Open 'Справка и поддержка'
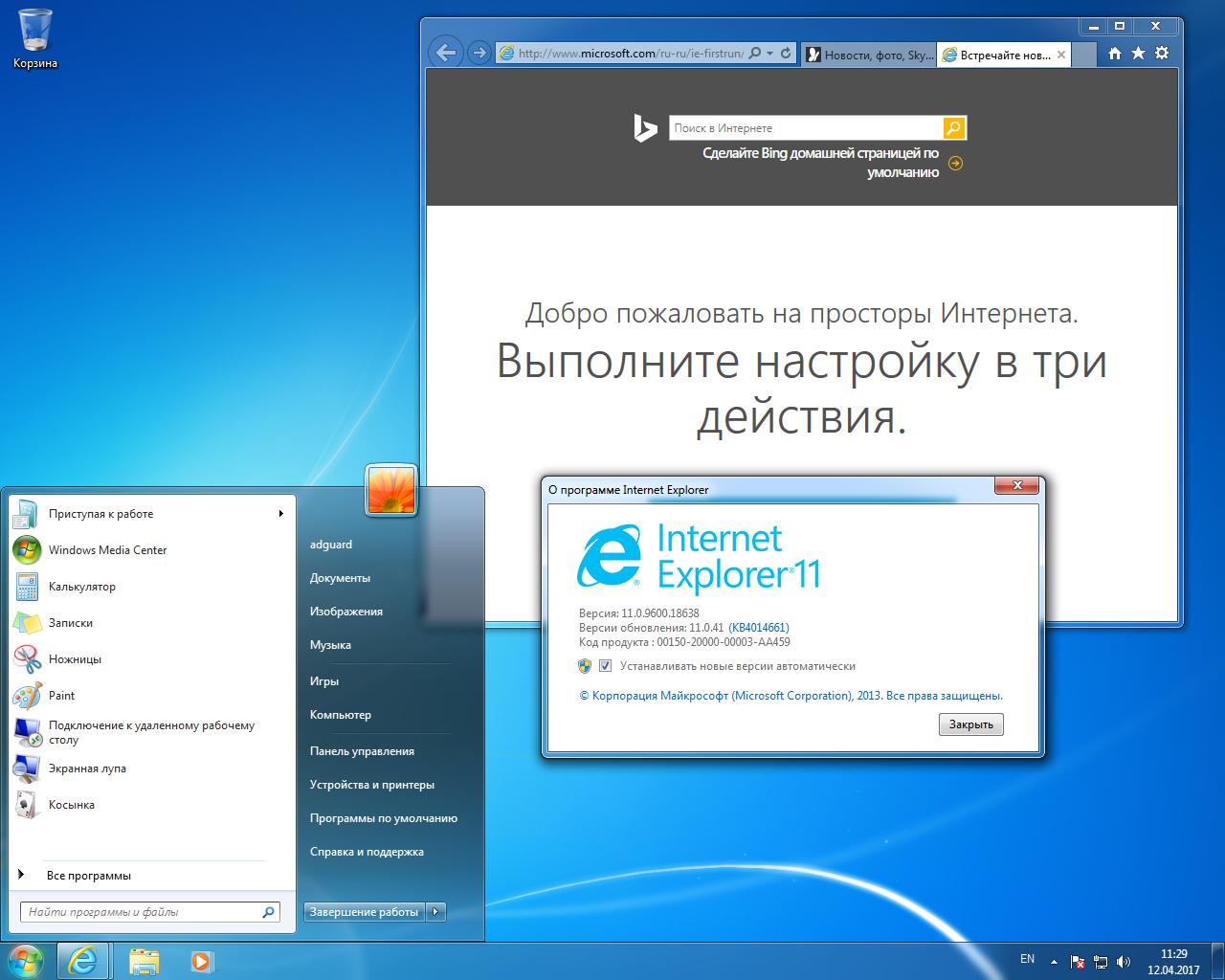 tap(367, 852)
